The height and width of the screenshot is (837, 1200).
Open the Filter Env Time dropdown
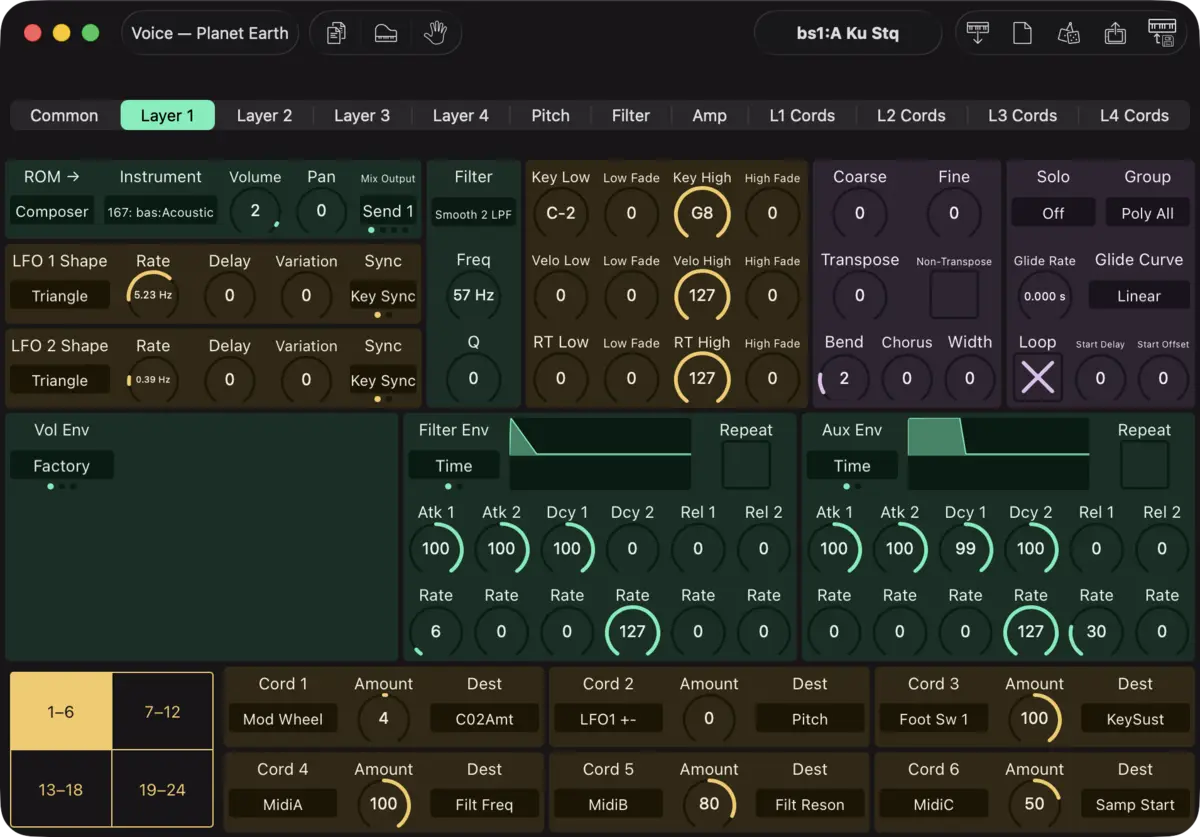coord(453,465)
